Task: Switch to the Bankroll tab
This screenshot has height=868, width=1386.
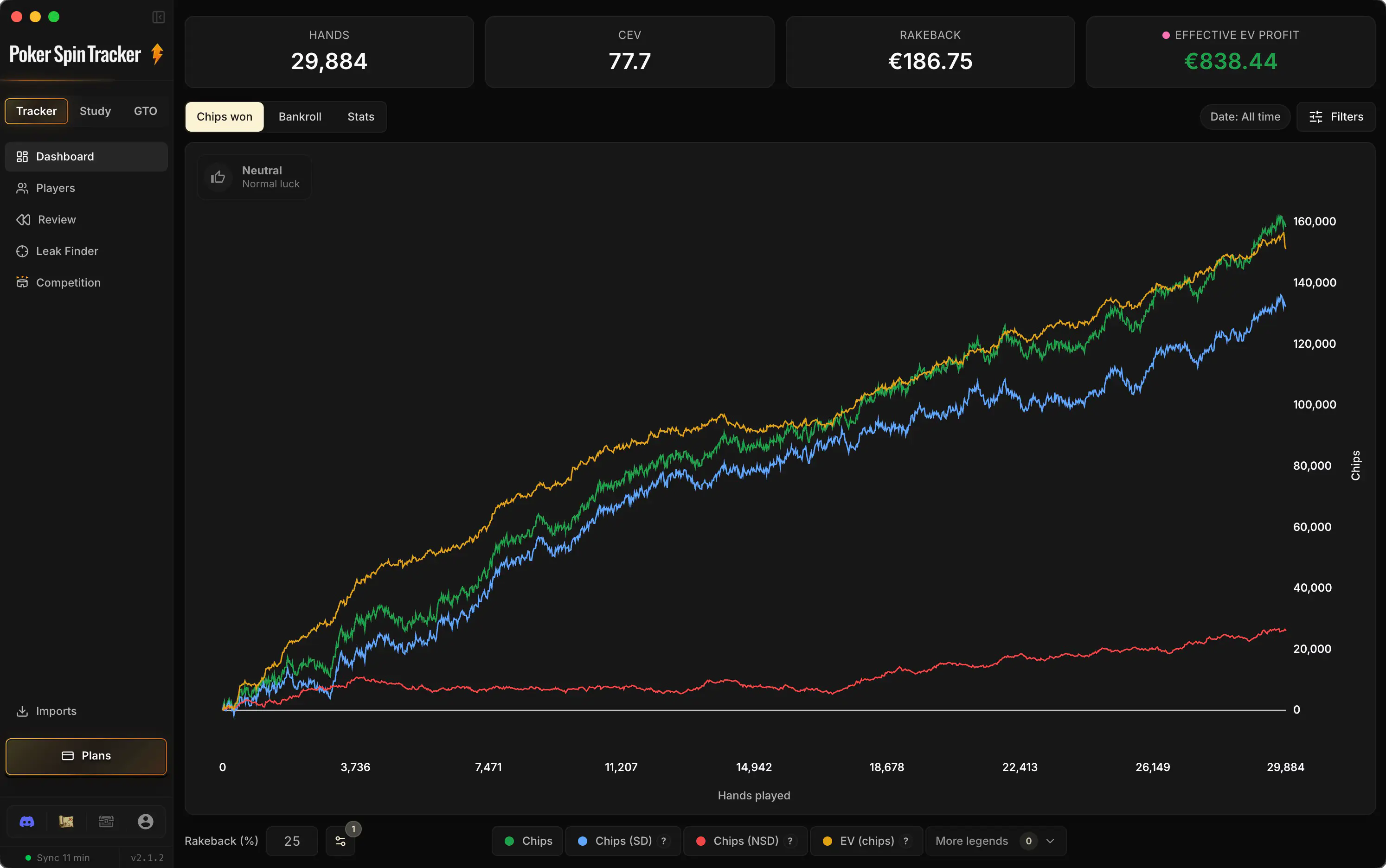Action: point(300,117)
